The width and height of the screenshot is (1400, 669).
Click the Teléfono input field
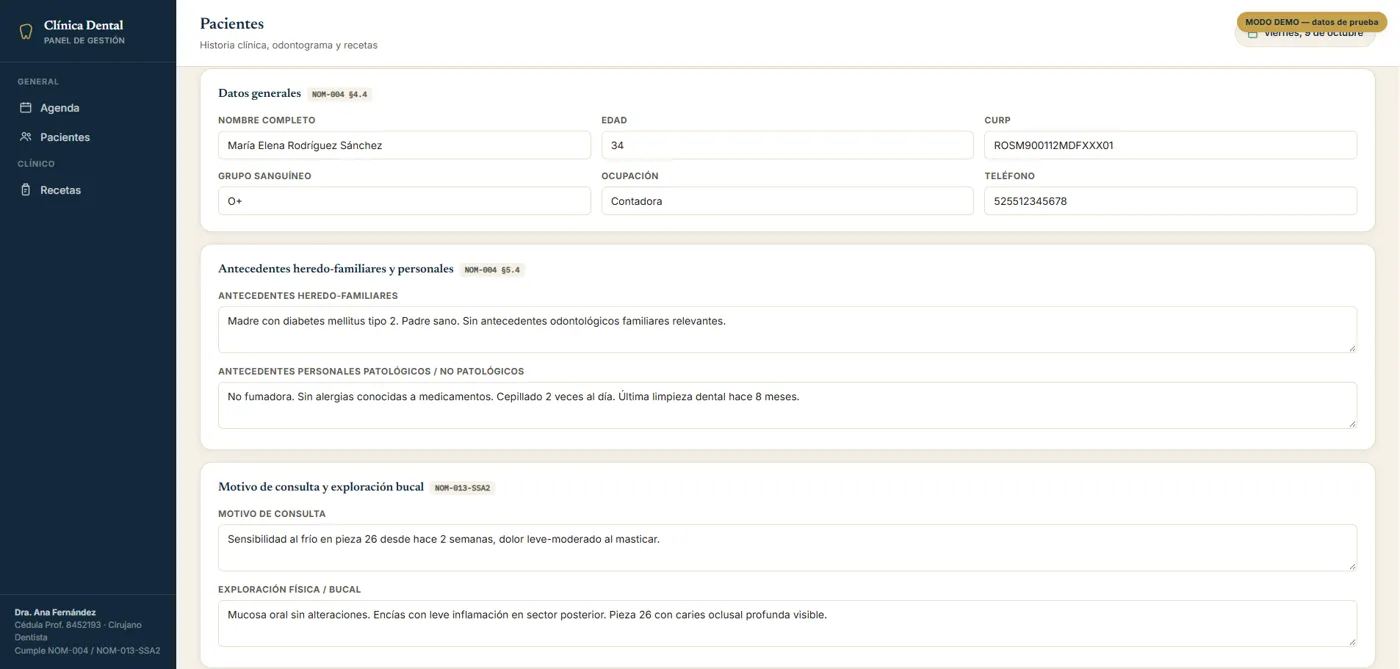coord(1170,201)
